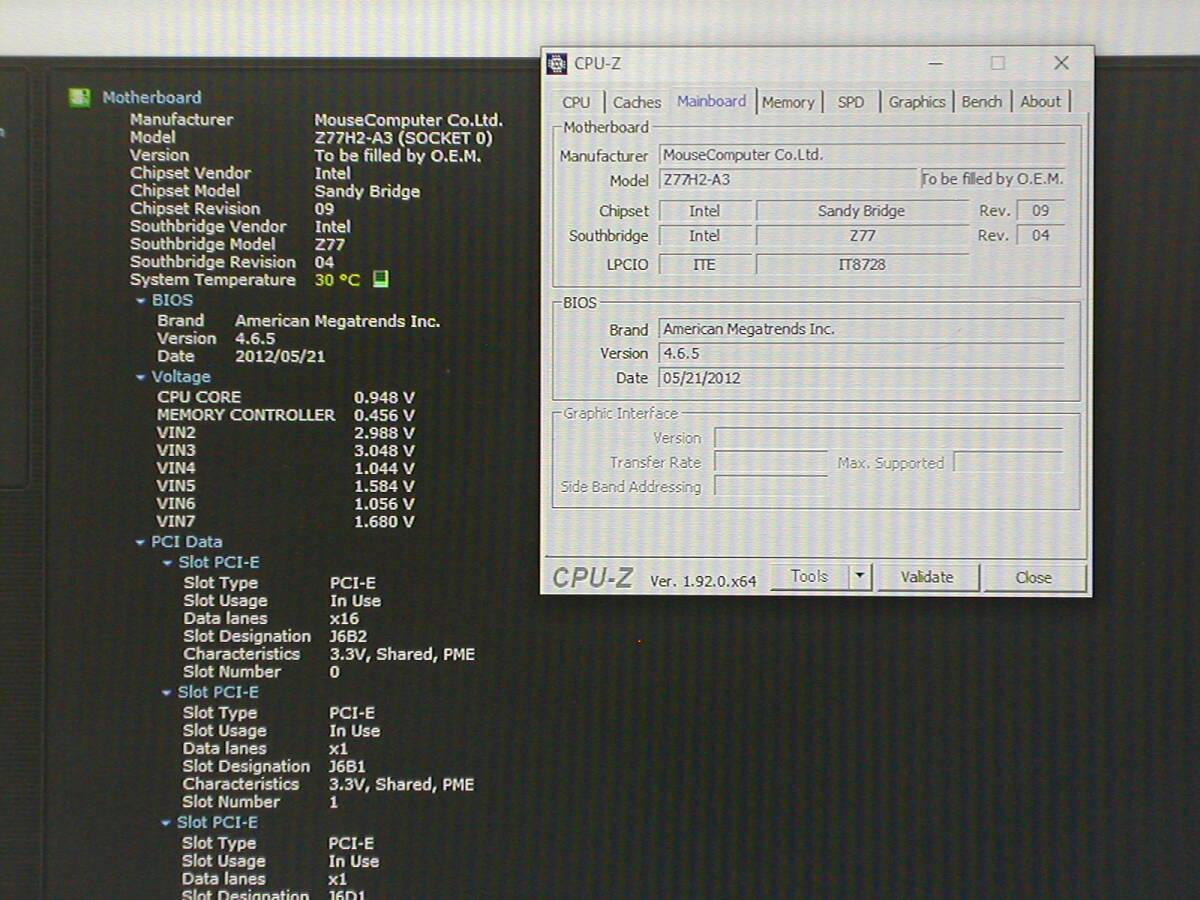Image resolution: width=1200 pixels, height=900 pixels.
Task: Click the Validate button
Action: click(927, 577)
